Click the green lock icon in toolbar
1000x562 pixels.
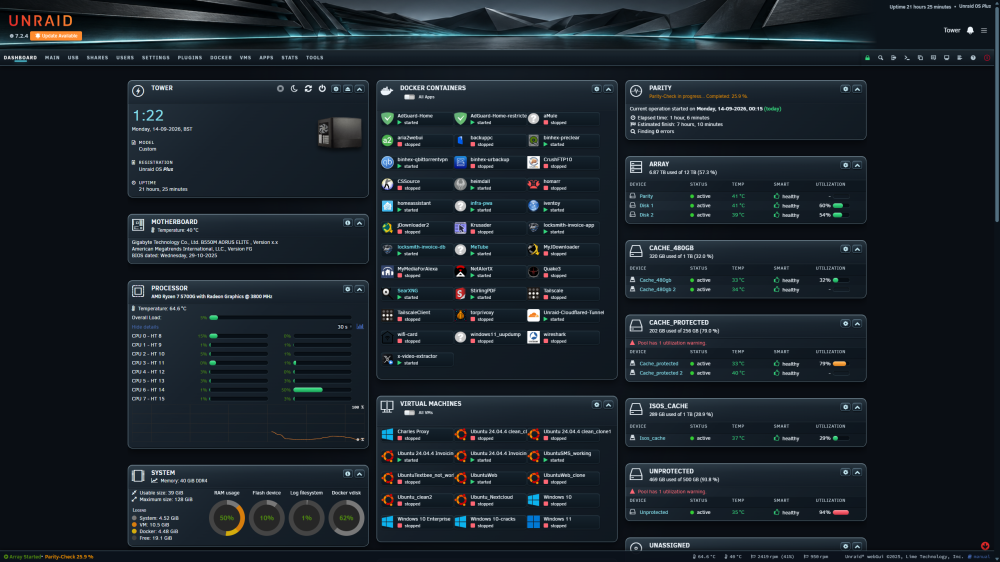867,57
